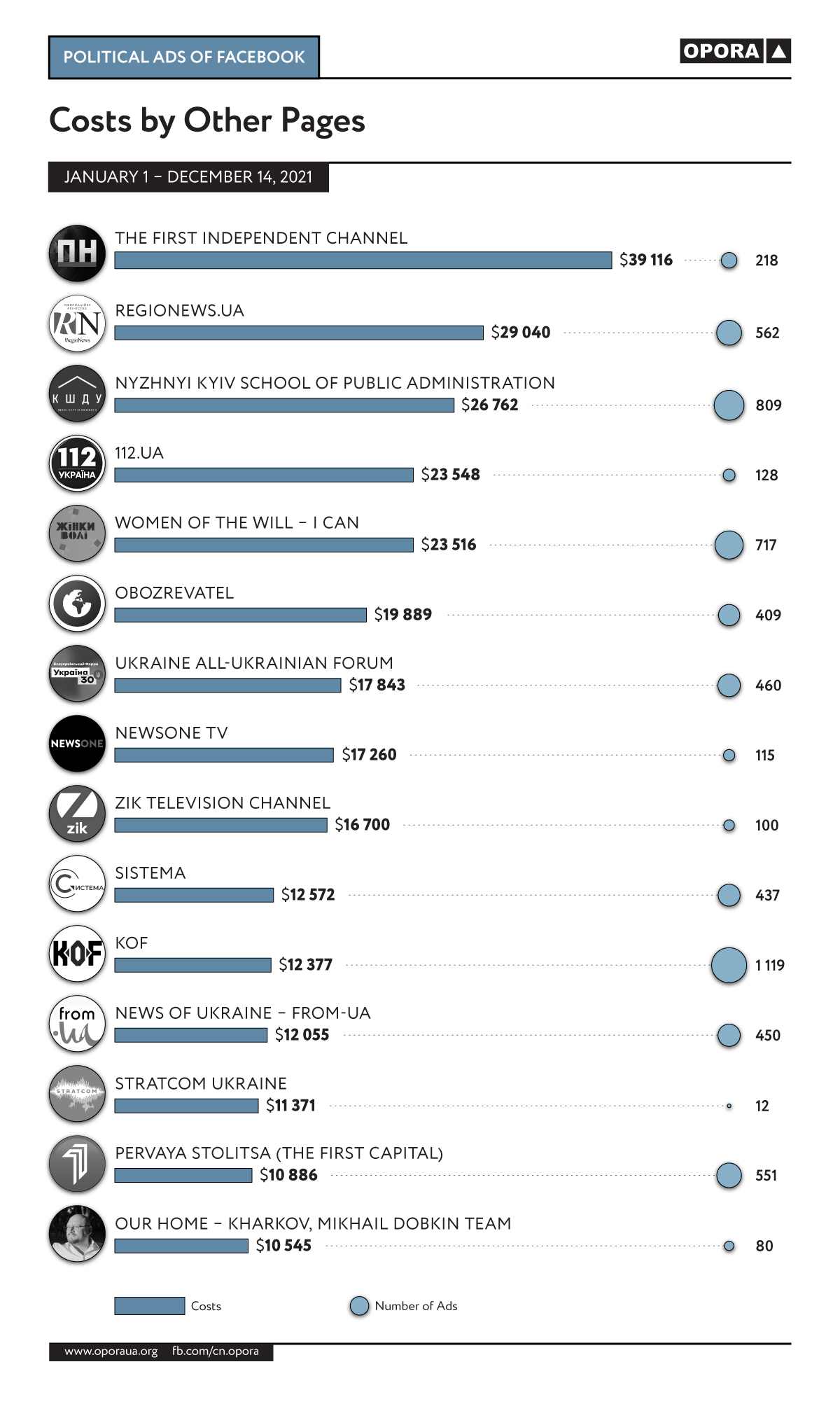Click the $39 116 cost bar

click(x=363, y=260)
